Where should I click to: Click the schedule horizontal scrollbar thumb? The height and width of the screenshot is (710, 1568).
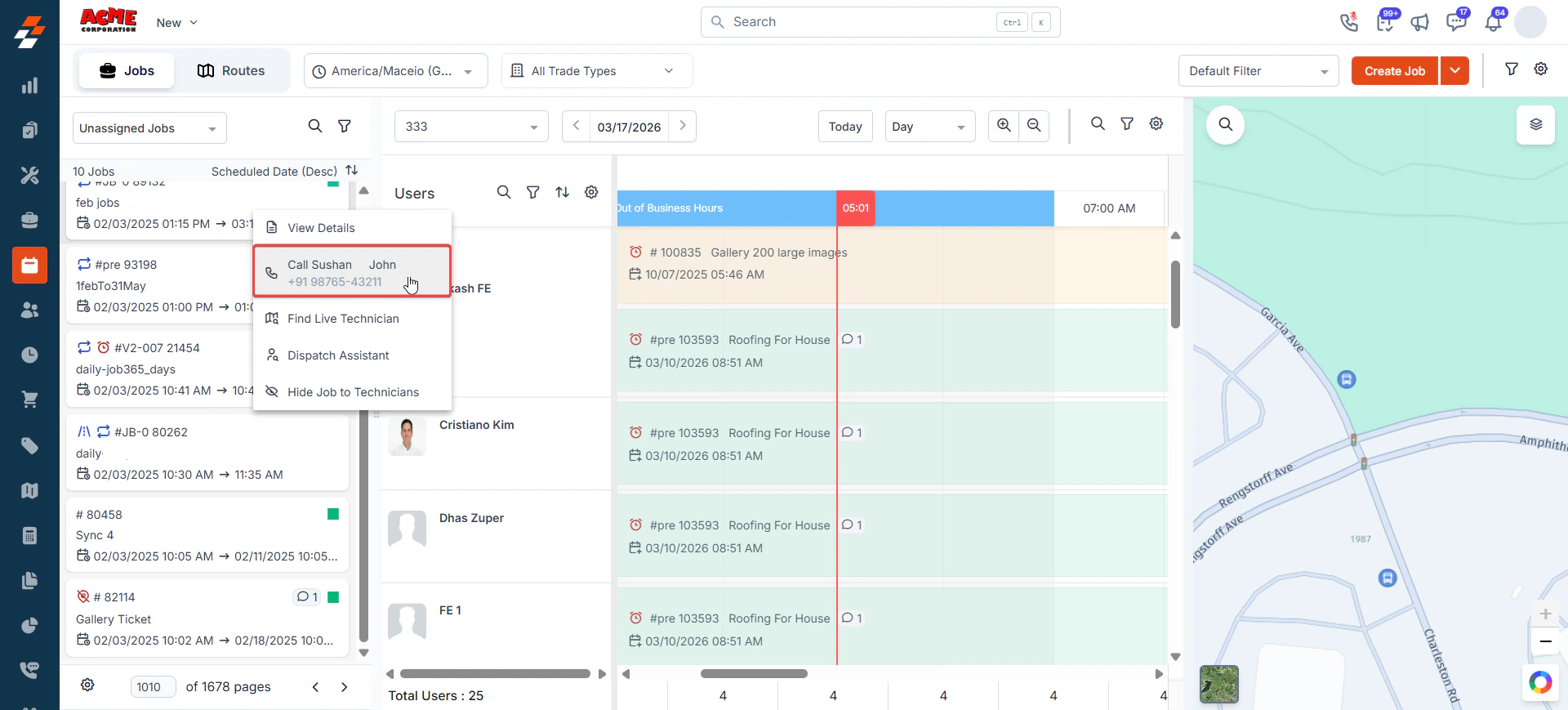click(754, 674)
